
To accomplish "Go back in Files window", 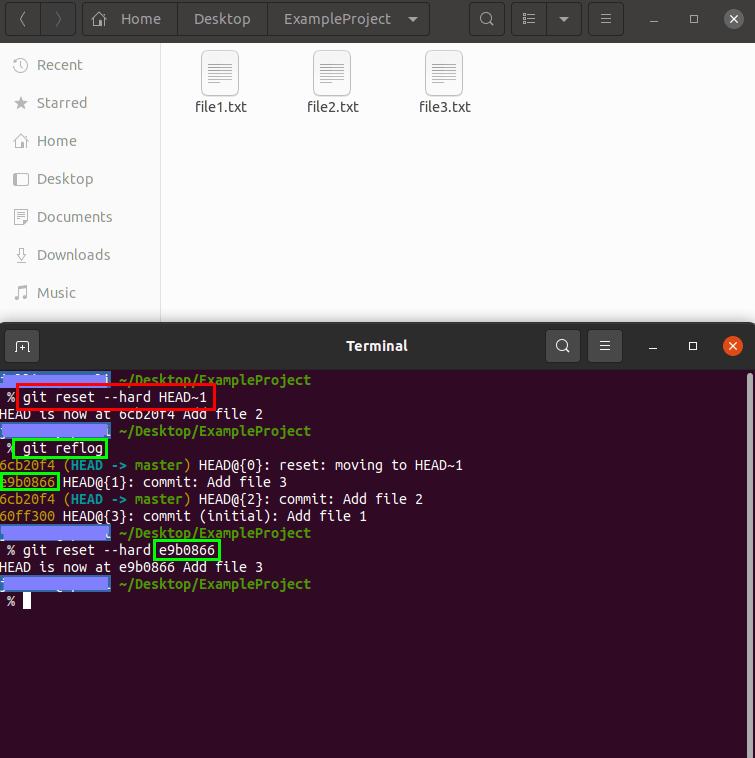I will click(23, 19).
